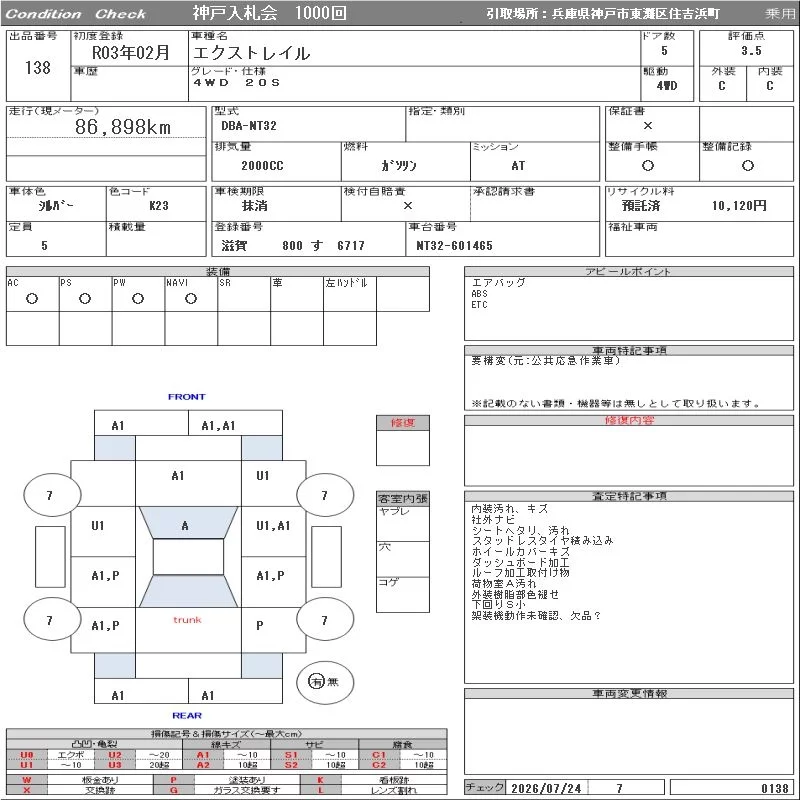The image size is (800, 800).
Task: Click the trunk label in diagram
Action: (x=187, y=620)
